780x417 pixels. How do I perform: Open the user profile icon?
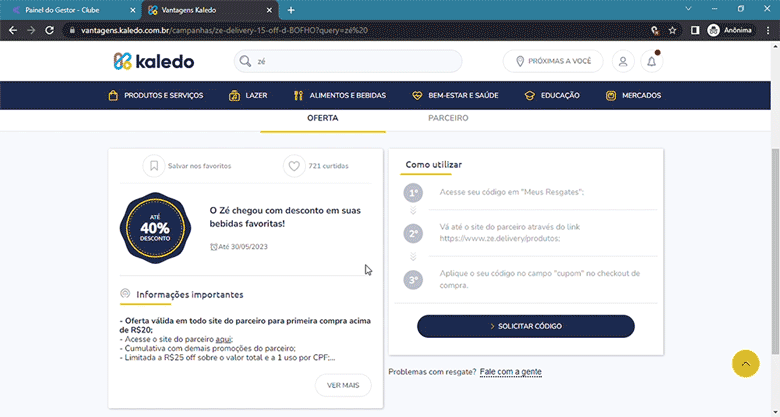click(623, 61)
